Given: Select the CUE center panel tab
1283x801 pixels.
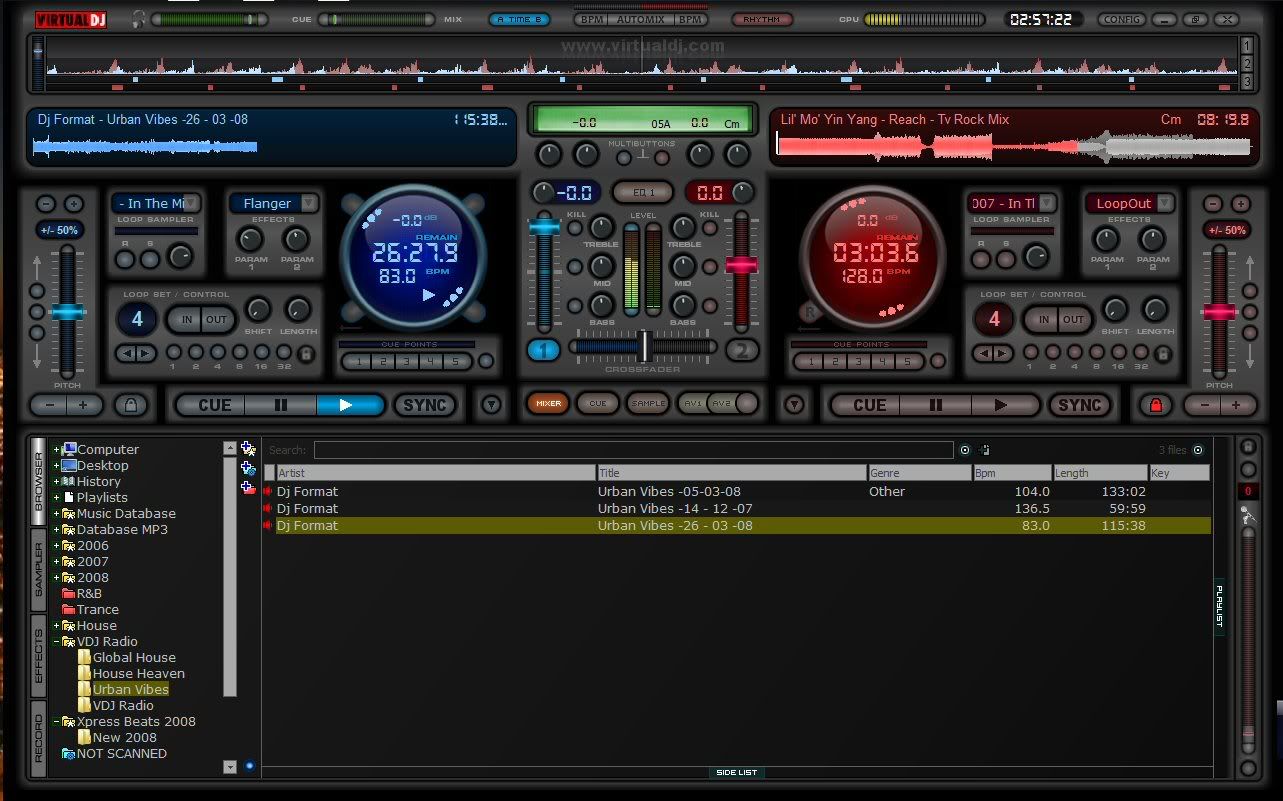Looking at the screenshot, I should tap(598, 404).
